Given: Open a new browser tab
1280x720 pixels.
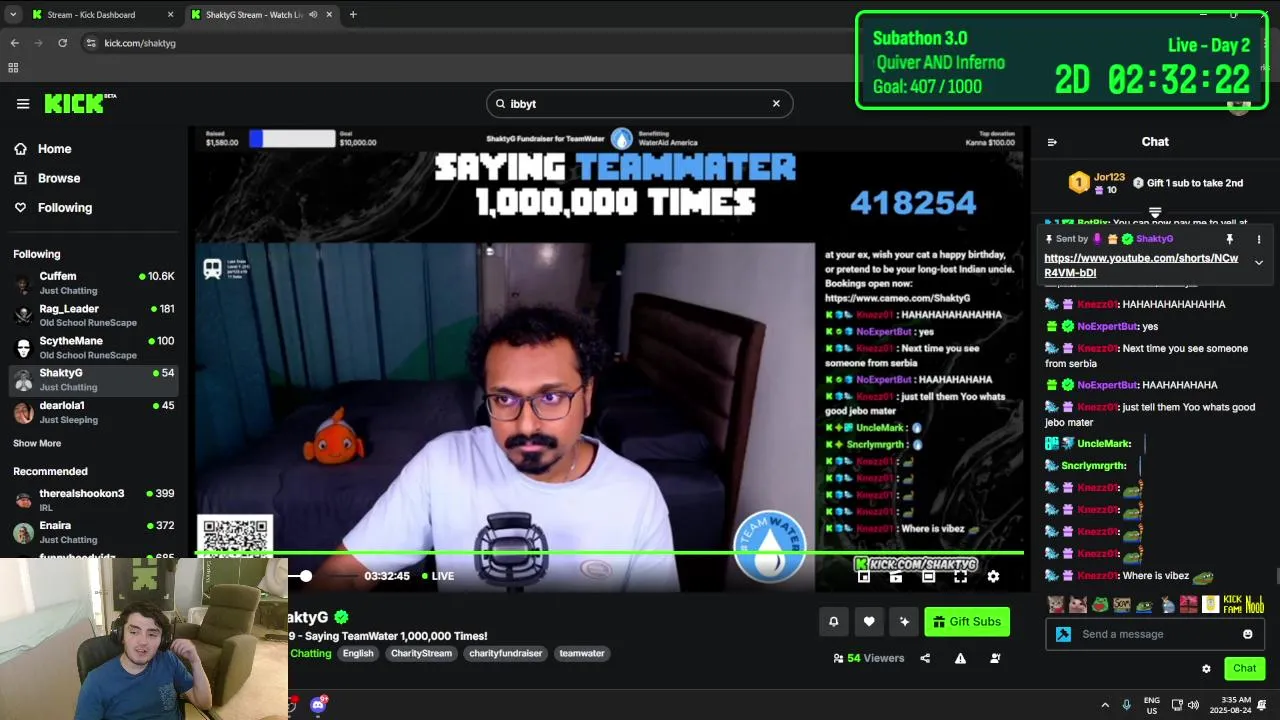Looking at the screenshot, I should [353, 15].
